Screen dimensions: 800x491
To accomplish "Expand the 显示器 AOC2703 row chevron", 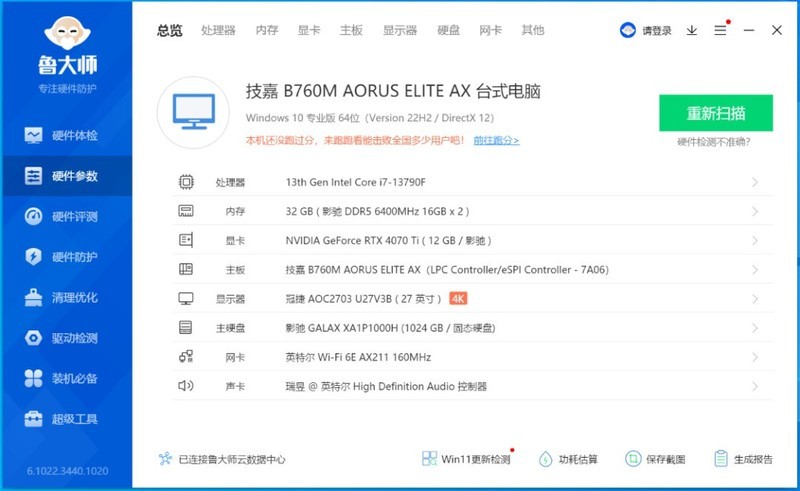I will pos(755,299).
